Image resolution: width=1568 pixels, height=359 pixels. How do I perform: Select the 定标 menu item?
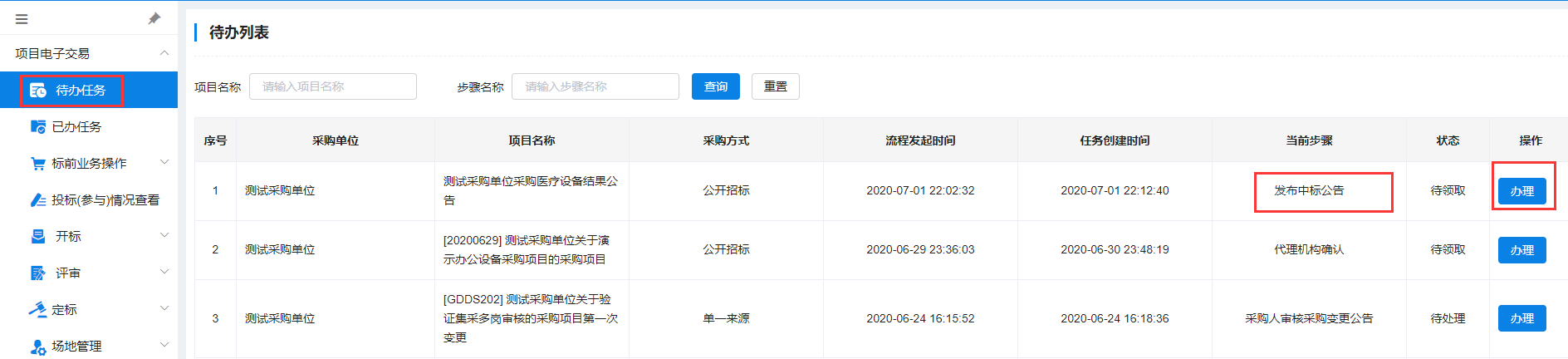pyautogui.click(x=64, y=310)
